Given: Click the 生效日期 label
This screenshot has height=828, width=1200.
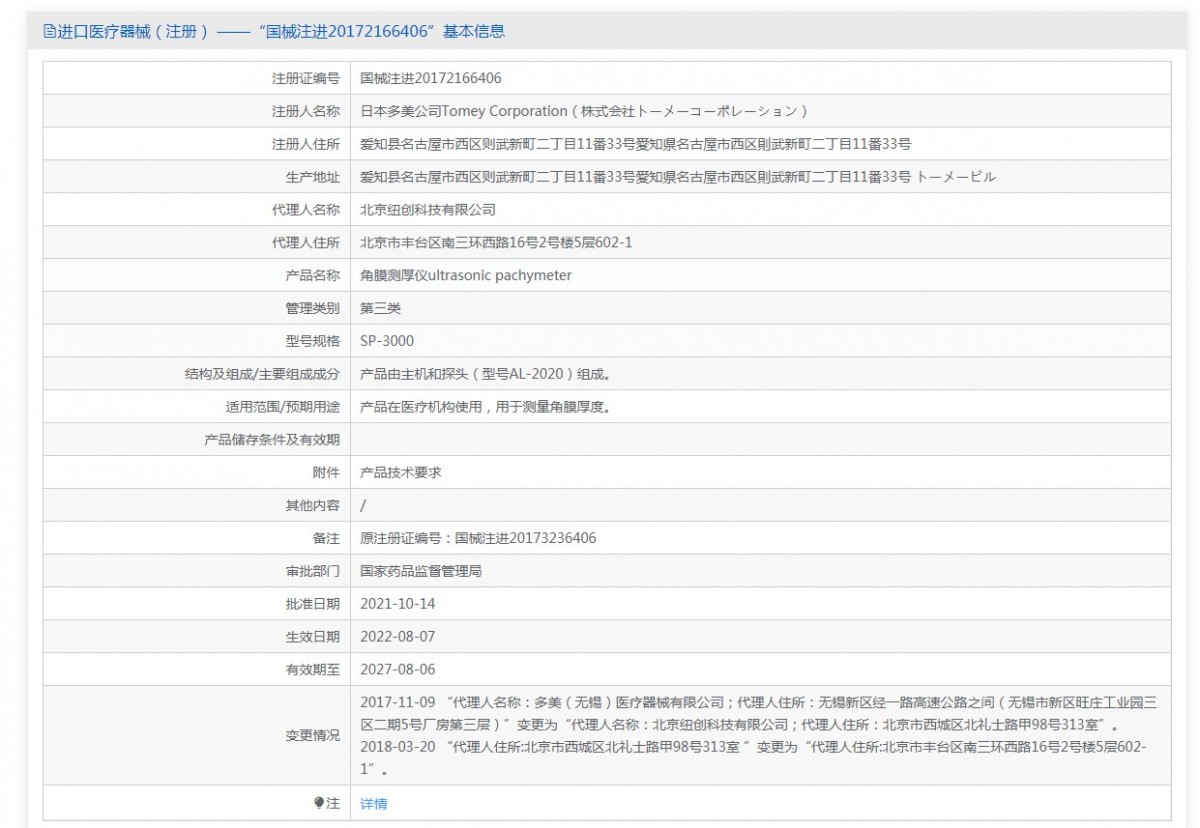Looking at the screenshot, I should tap(313, 636).
